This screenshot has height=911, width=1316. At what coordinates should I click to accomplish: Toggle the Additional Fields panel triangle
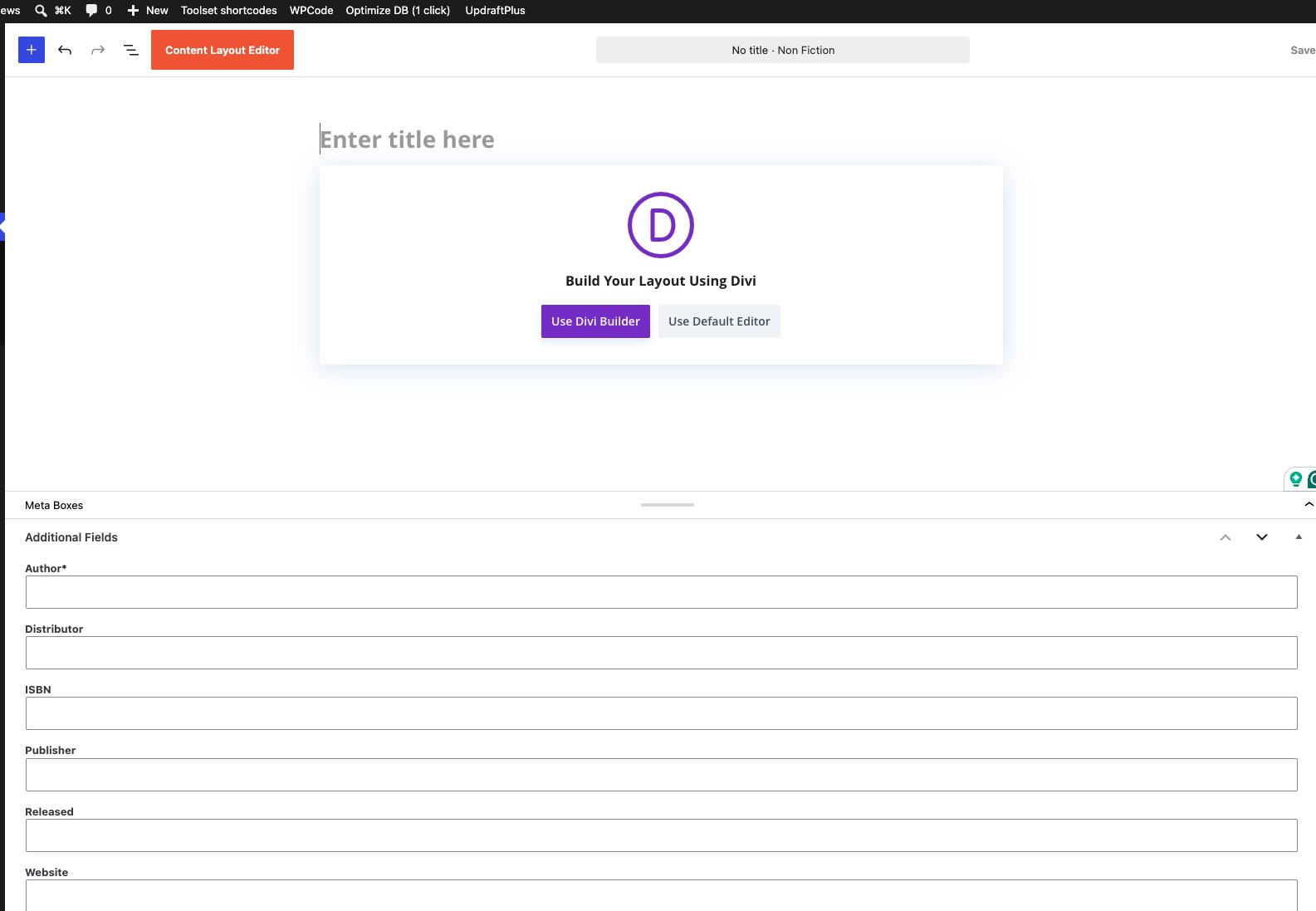pyautogui.click(x=1299, y=537)
